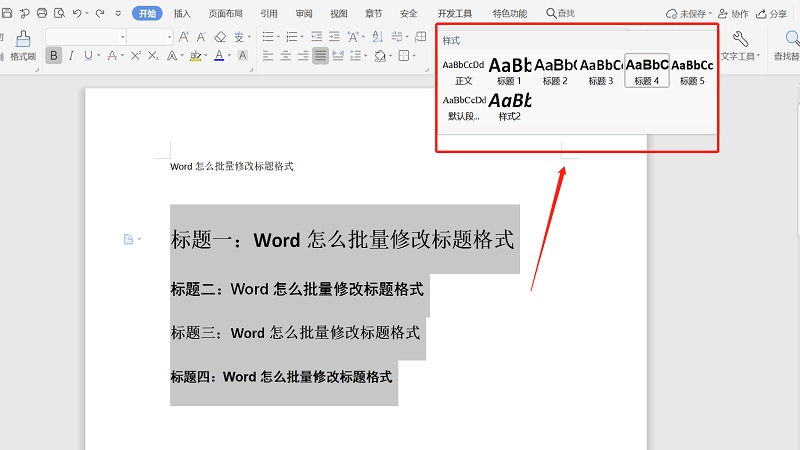Open the 页面布局 ribbon tab
This screenshot has width=800, height=450.
pyautogui.click(x=225, y=14)
